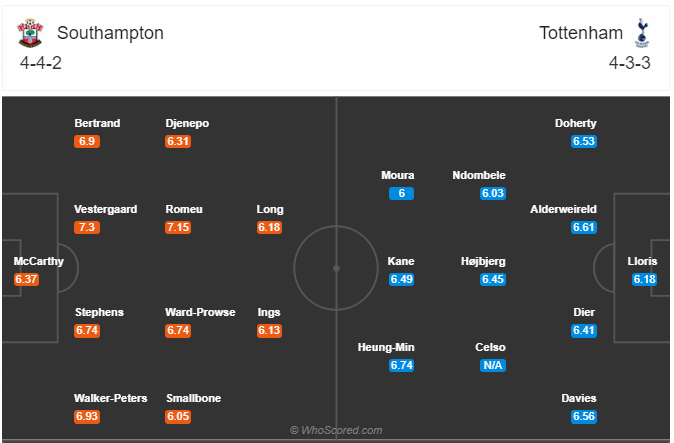Viewport: 674px width, 443px height.
Task: Click the Southampton club crest icon
Action: (30, 33)
